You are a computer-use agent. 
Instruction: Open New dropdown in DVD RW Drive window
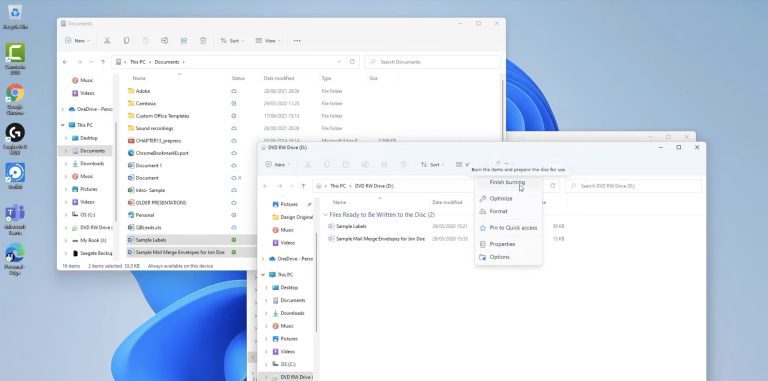[277, 165]
